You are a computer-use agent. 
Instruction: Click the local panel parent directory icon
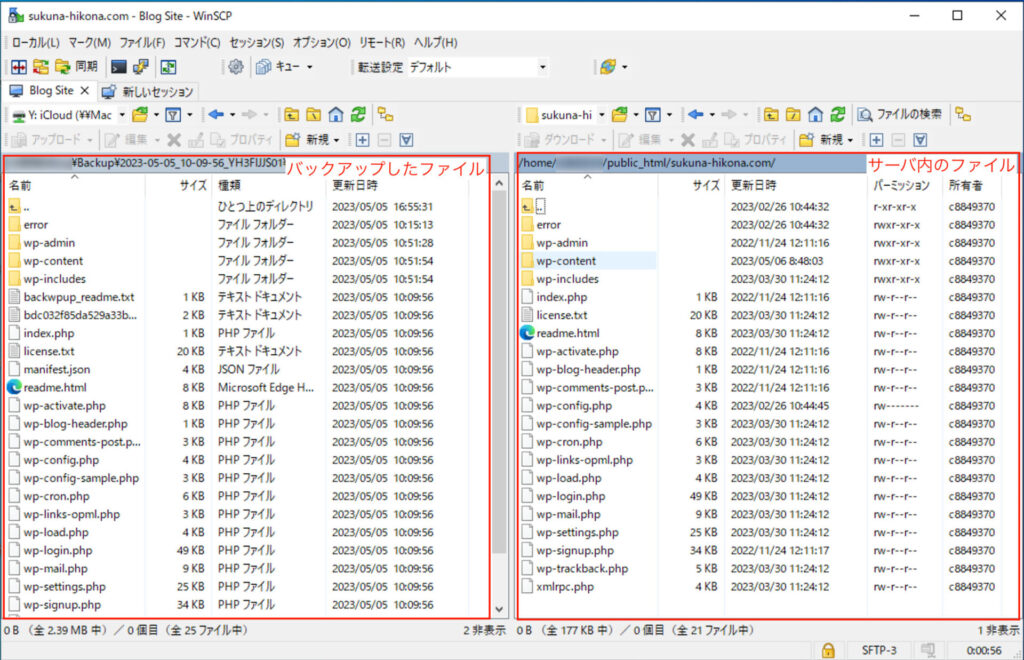[291, 115]
